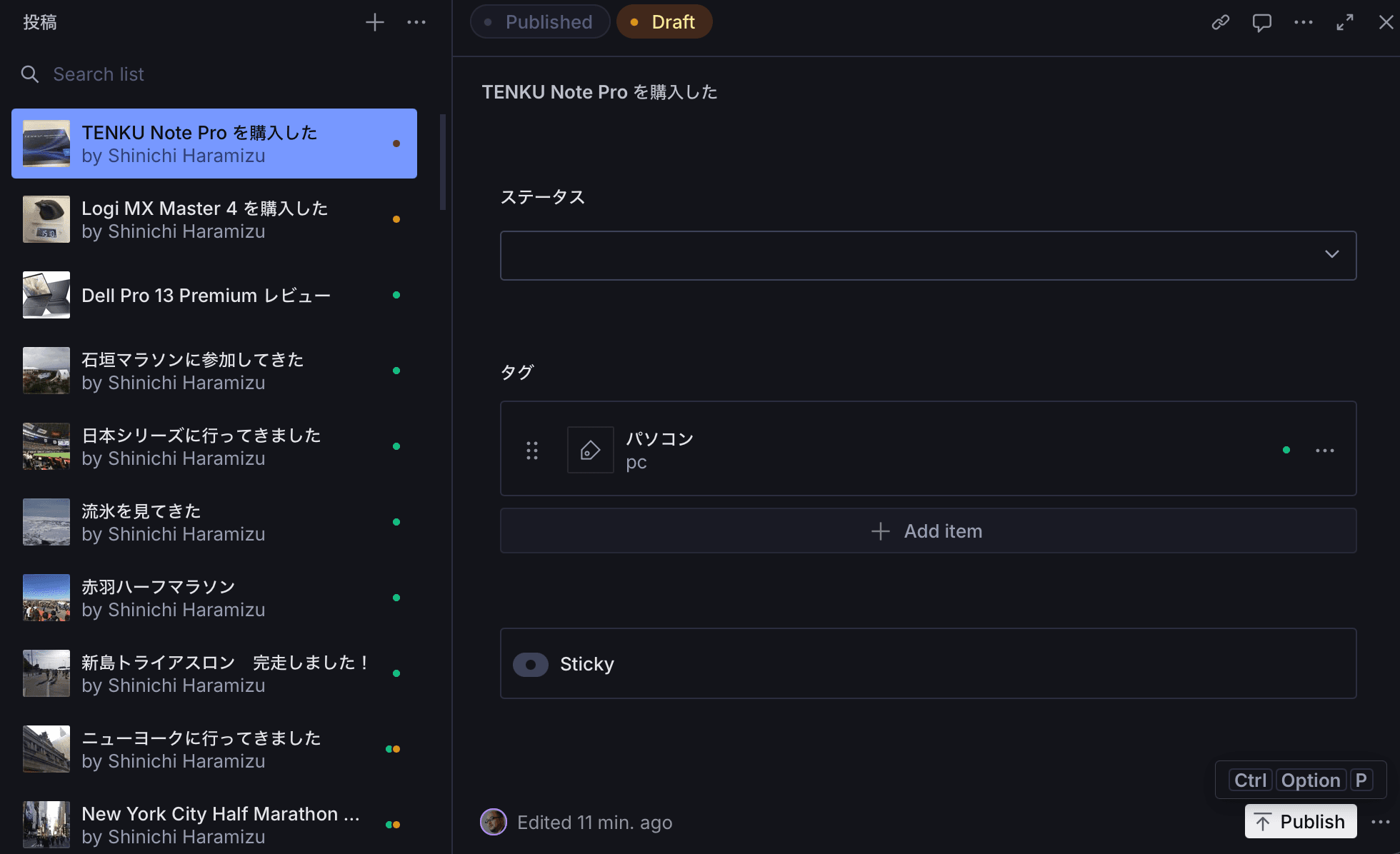The image size is (1400, 854).
Task: Open document header ellipsis menu
Action: 1304,22
